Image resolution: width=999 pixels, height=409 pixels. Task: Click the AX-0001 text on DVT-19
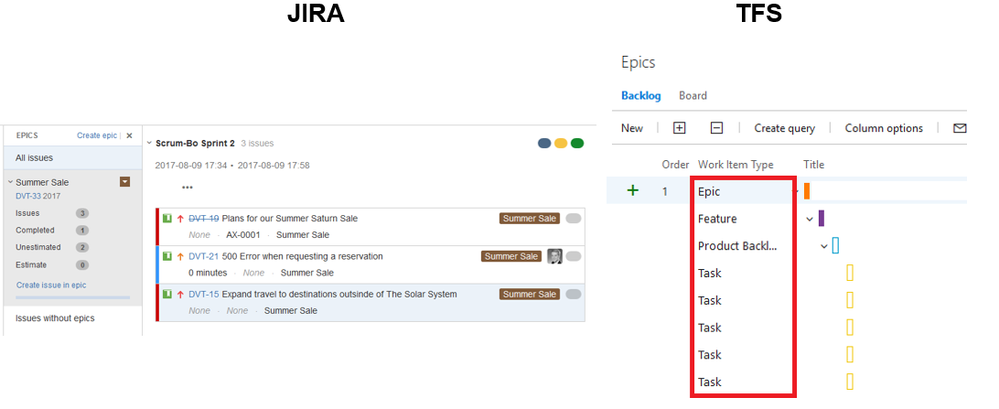[243, 234]
